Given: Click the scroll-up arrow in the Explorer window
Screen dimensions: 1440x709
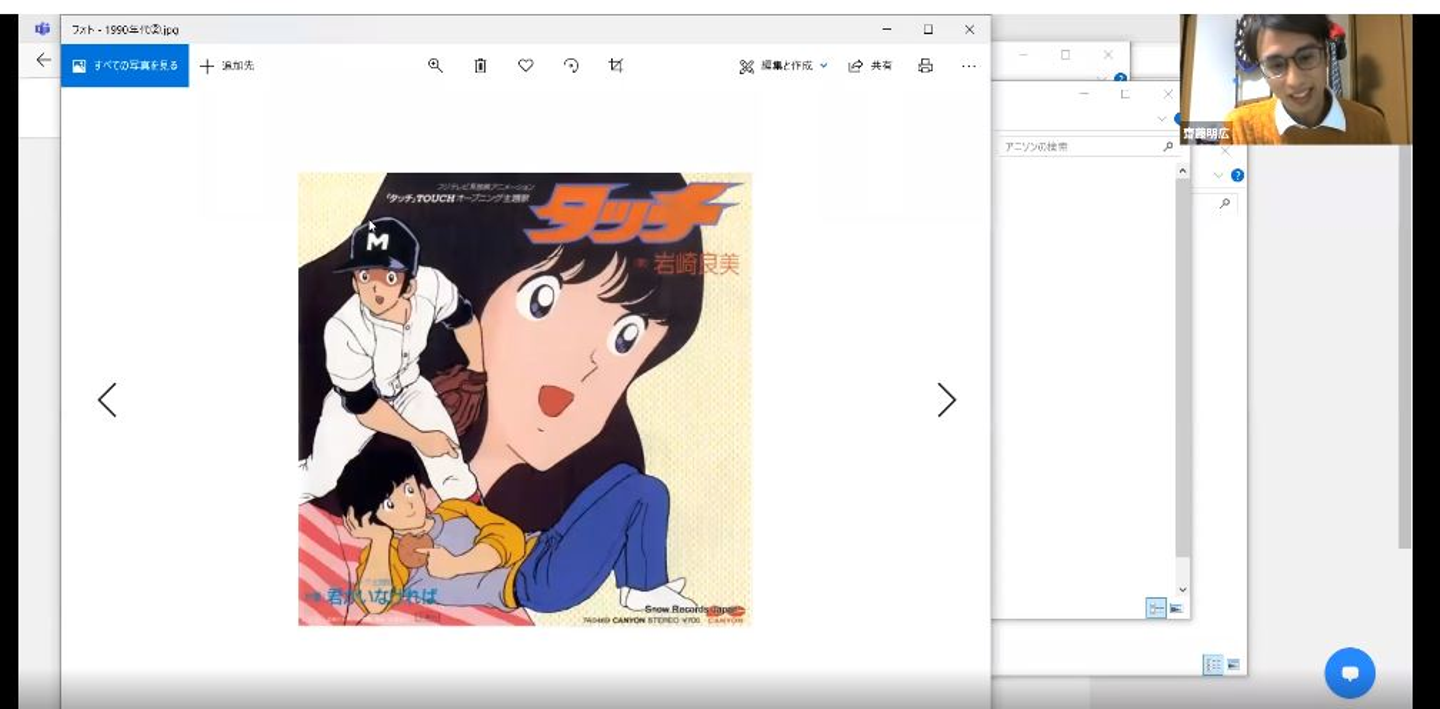Looking at the screenshot, I should (x=1183, y=172).
